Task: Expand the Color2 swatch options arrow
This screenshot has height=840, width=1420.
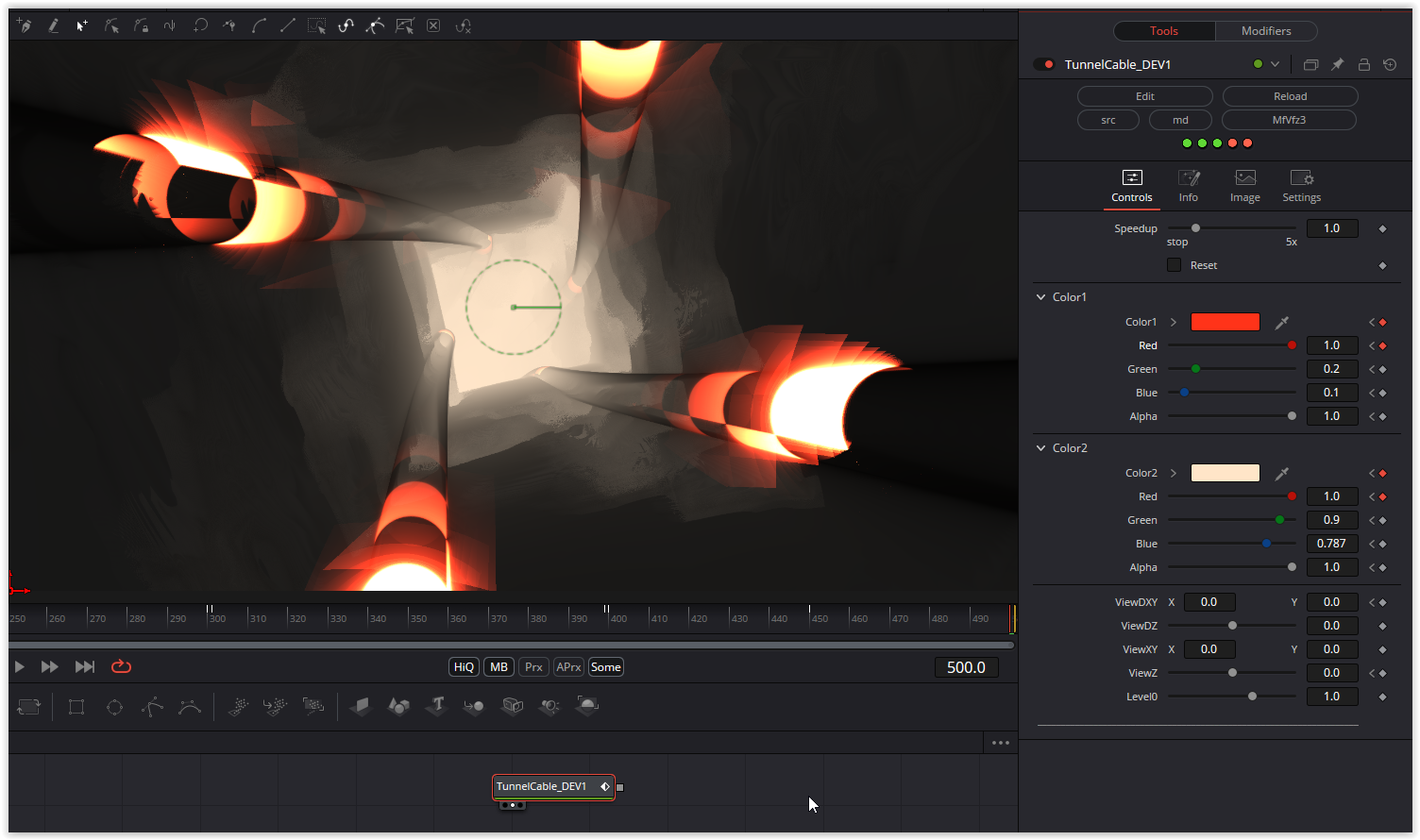Action: (1174, 474)
